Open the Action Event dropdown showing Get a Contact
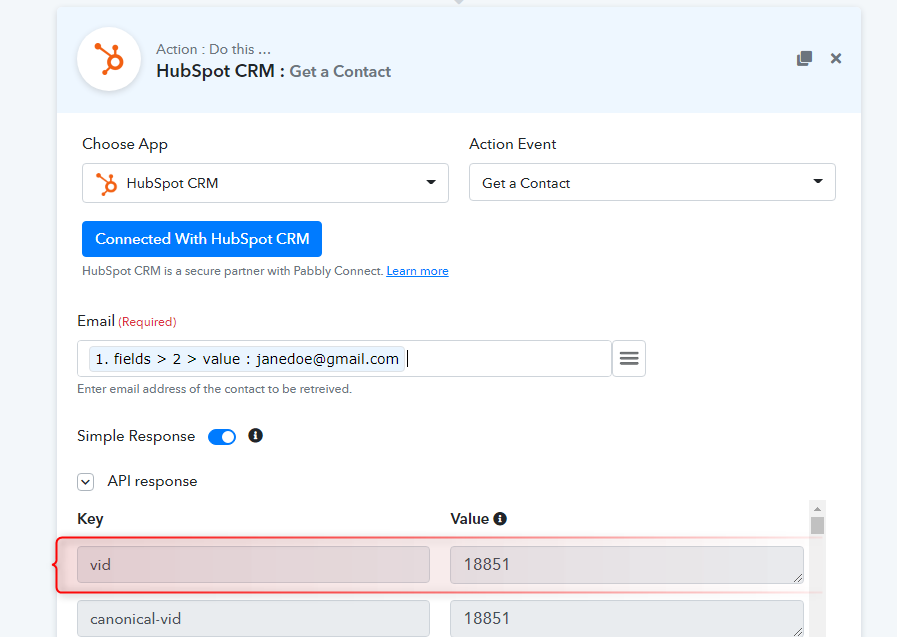 (x=652, y=182)
